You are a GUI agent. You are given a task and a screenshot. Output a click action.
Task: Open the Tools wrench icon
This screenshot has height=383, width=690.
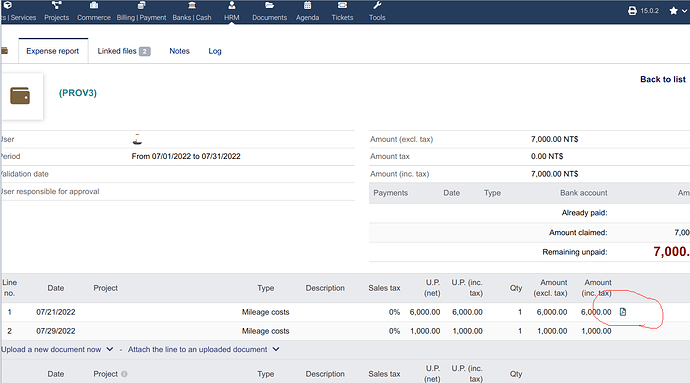pos(377,5)
